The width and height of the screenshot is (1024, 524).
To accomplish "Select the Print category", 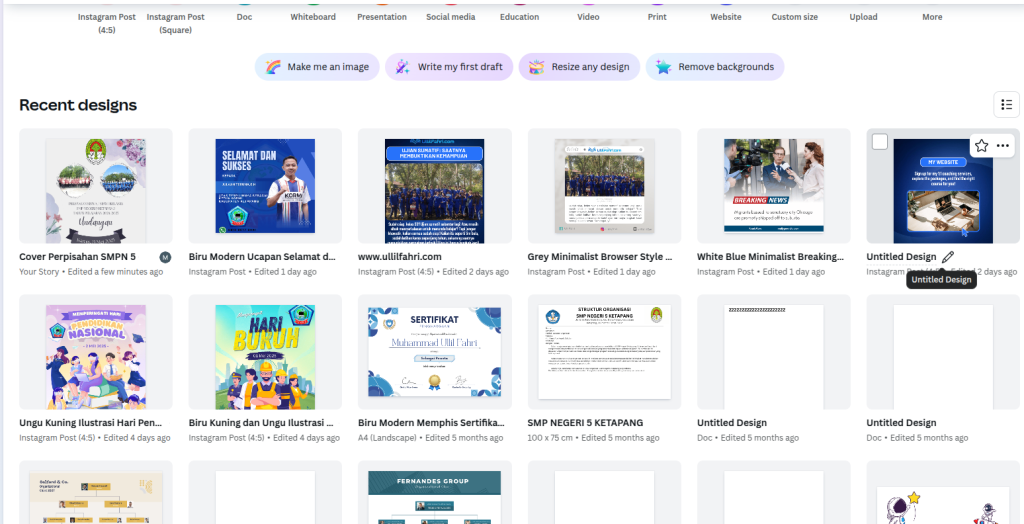I will pyautogui.click(x=657, y=17).
